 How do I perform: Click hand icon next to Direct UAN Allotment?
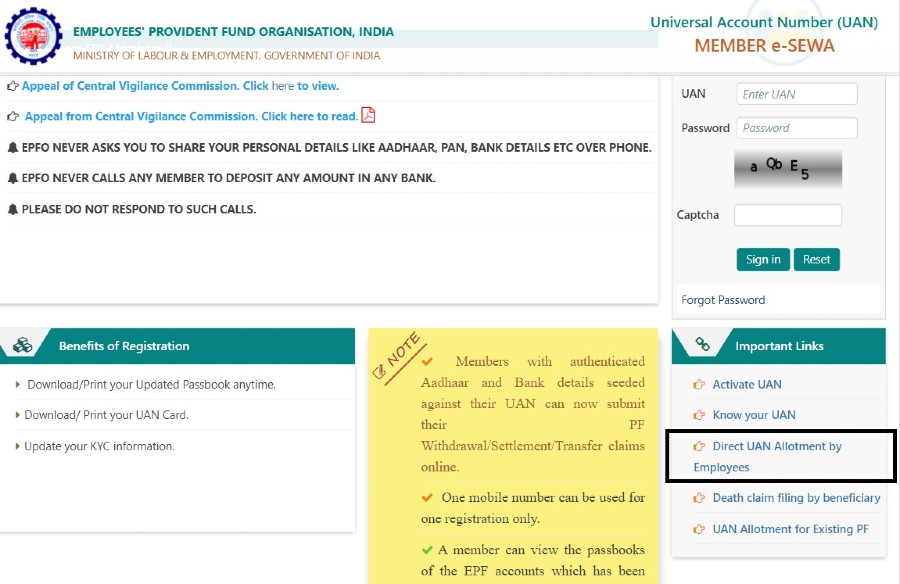[699, 446]
